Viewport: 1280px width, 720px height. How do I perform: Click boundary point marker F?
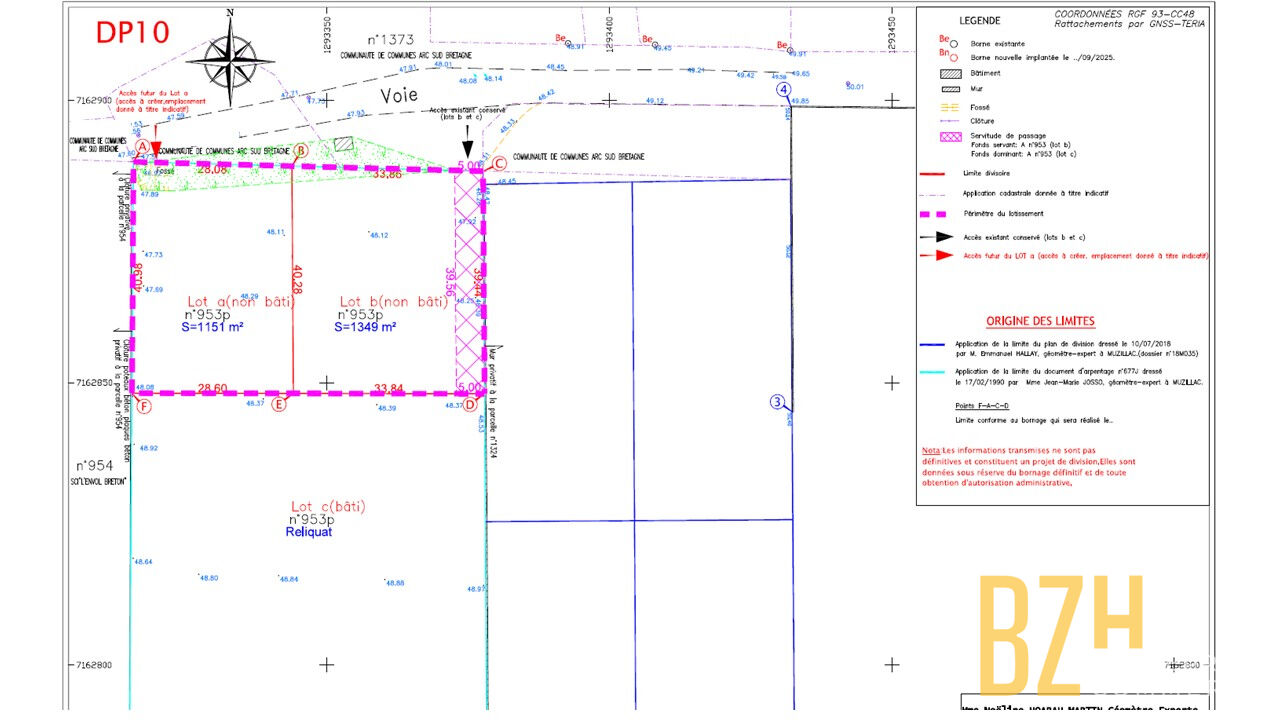[145, 406]
